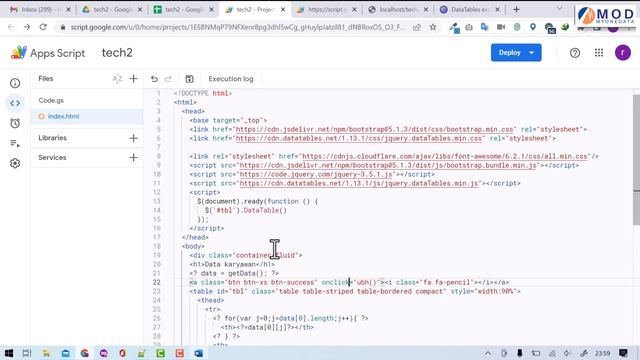The width and height of the screenshot is (640, 360).
Task: Click bootstrap.min.css link on line 5
Action: [x=374, y=129]
